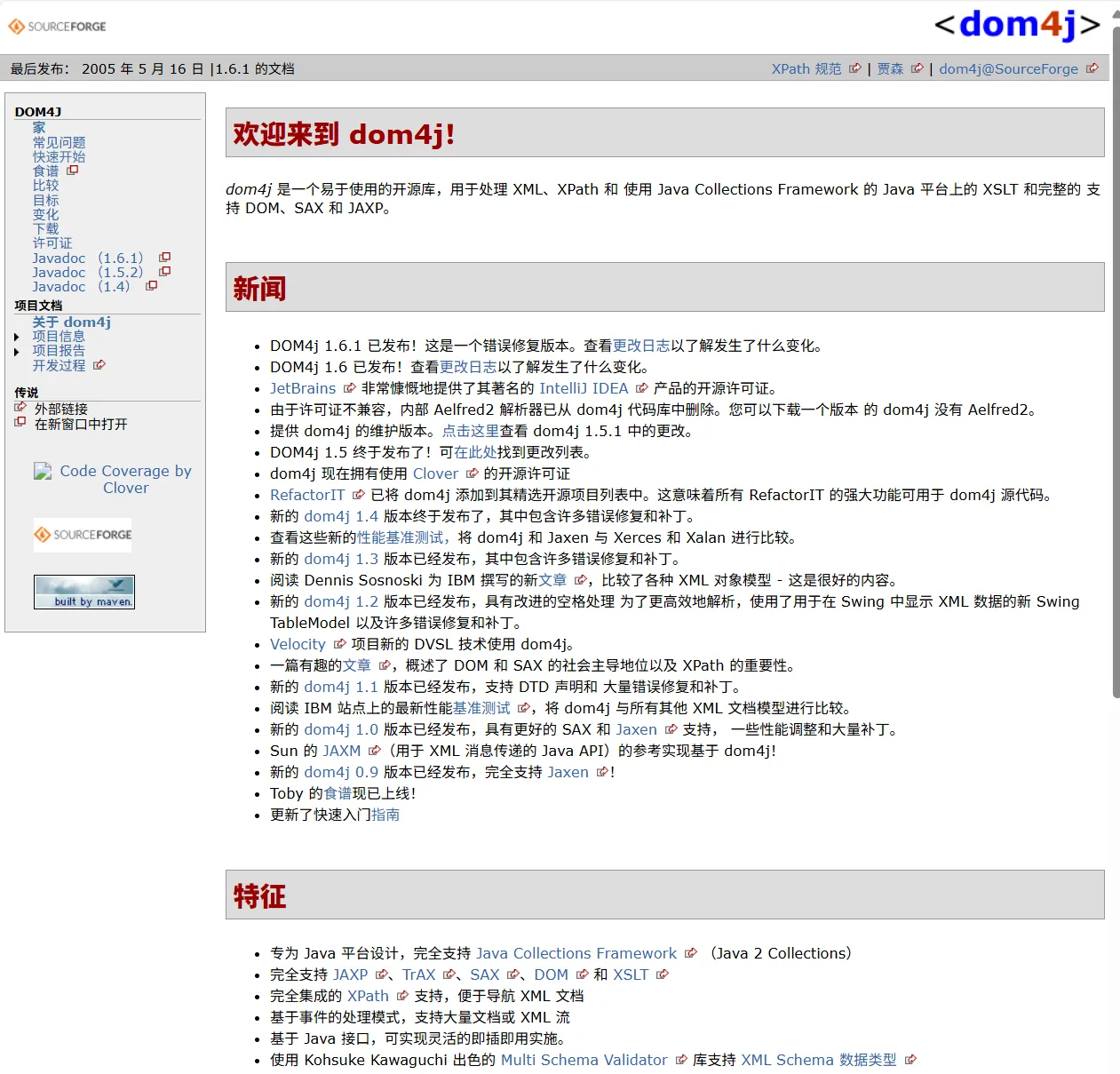
Task: Expand the 项目信息 tree item
Action: click(x=18, y=337)
